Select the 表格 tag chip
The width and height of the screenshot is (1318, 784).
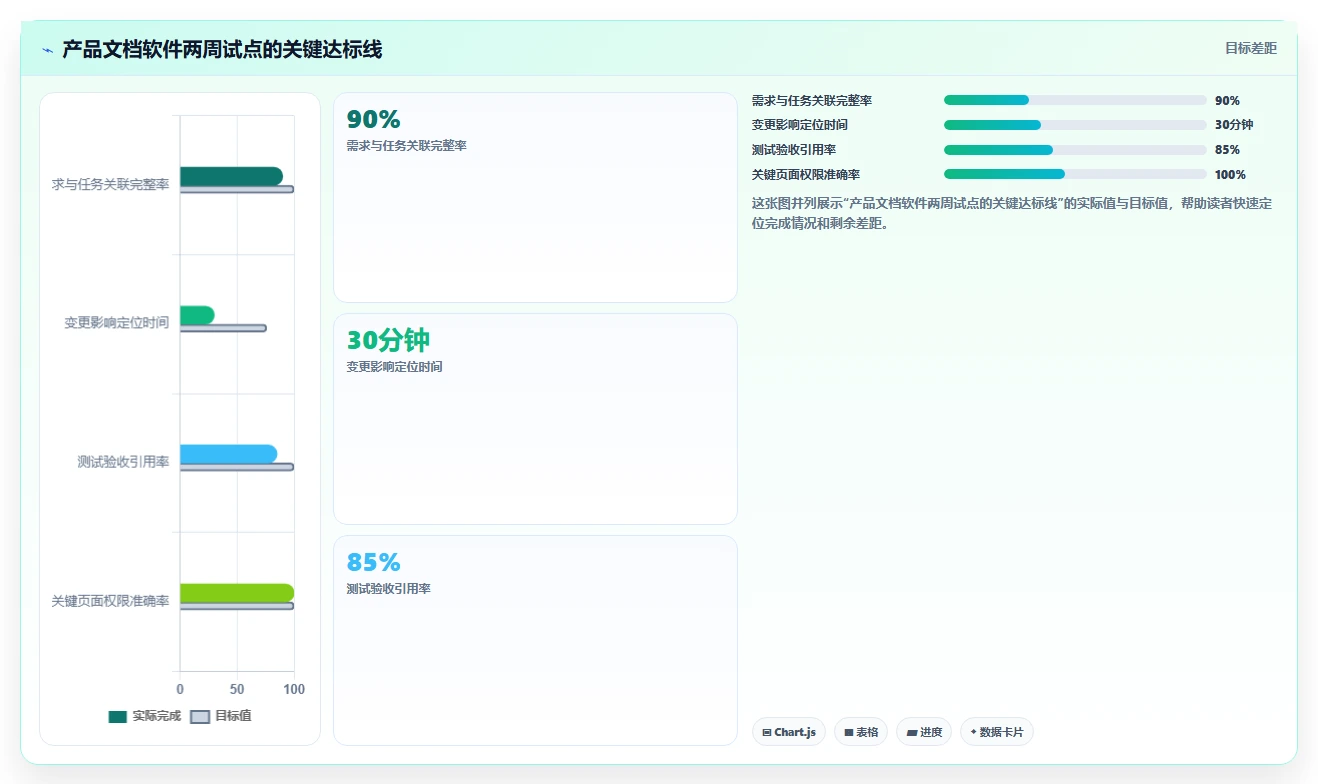861,732
